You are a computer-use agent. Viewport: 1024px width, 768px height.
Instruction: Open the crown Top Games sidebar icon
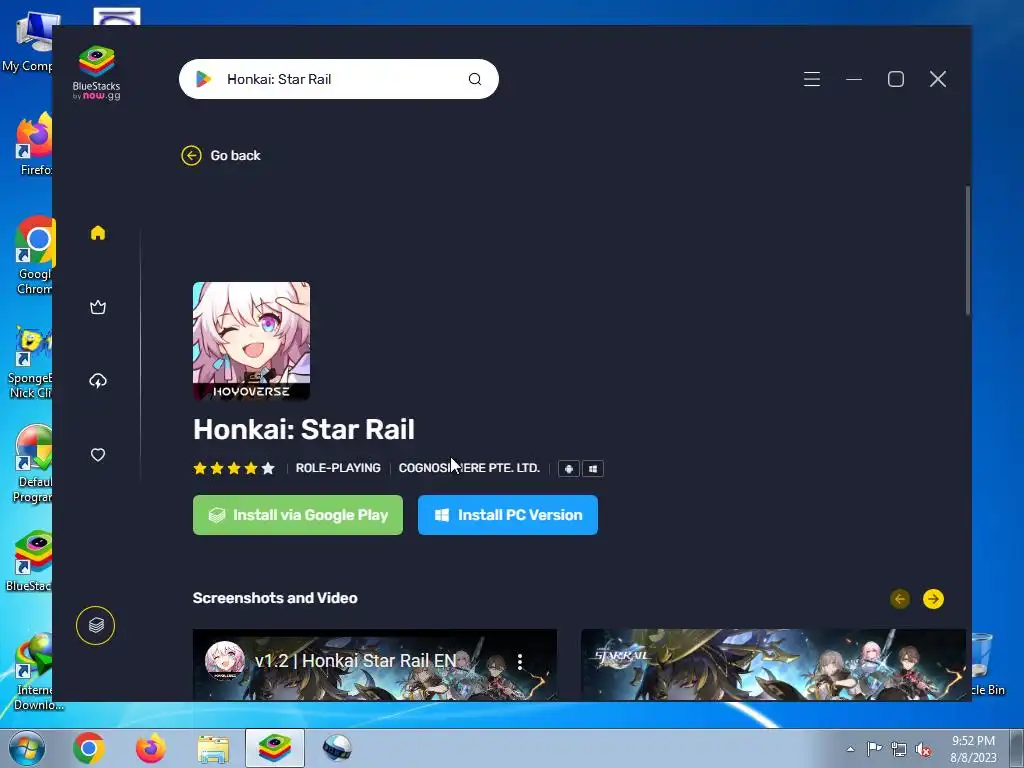[x=98, y=307]
